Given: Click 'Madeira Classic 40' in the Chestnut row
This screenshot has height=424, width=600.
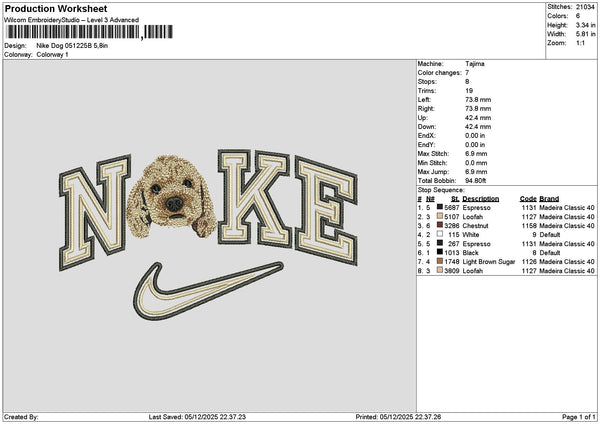Looking at the screenshot, I should 567,226.
